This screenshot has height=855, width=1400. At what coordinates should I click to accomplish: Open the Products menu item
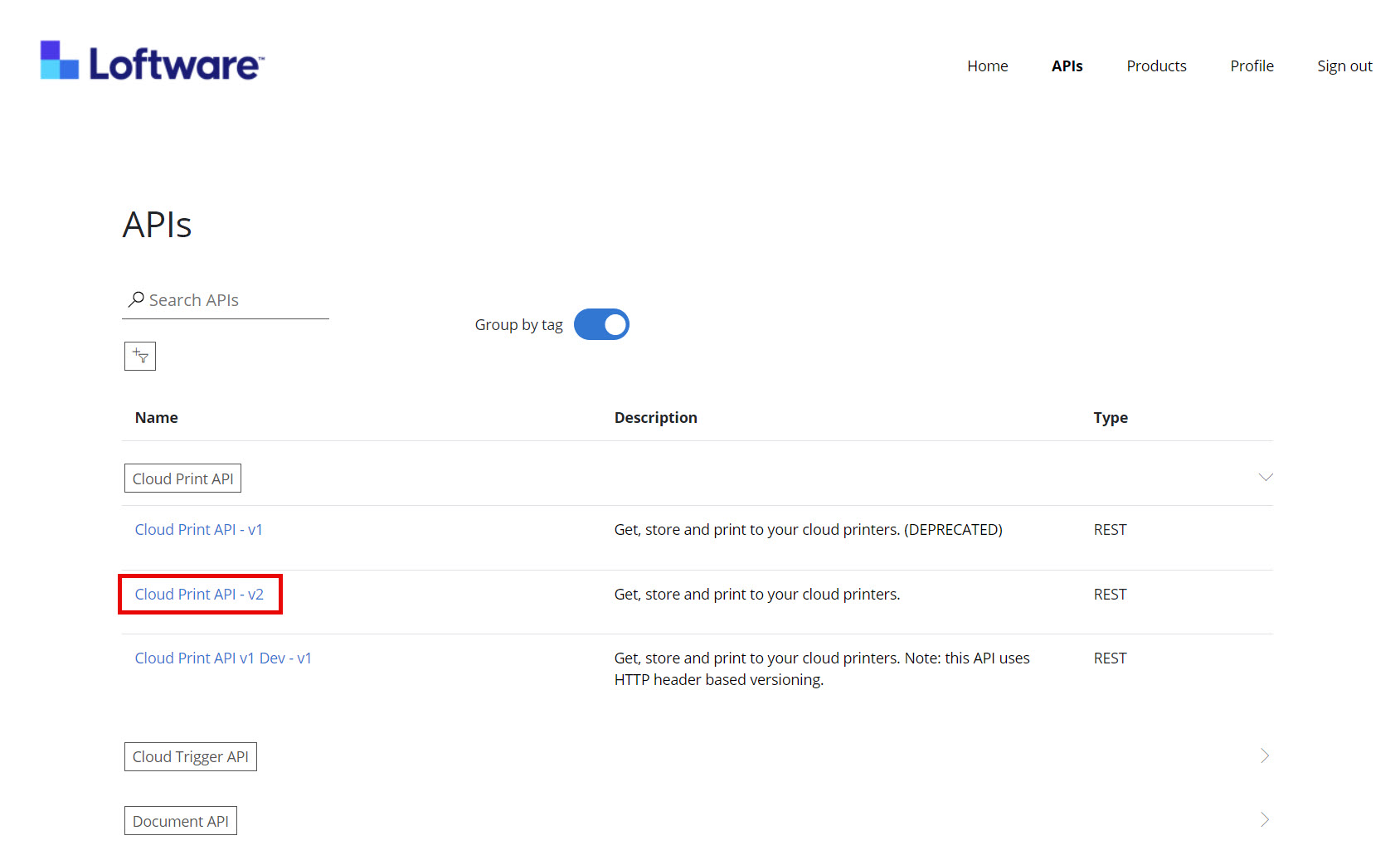(x=1156, y=66)
